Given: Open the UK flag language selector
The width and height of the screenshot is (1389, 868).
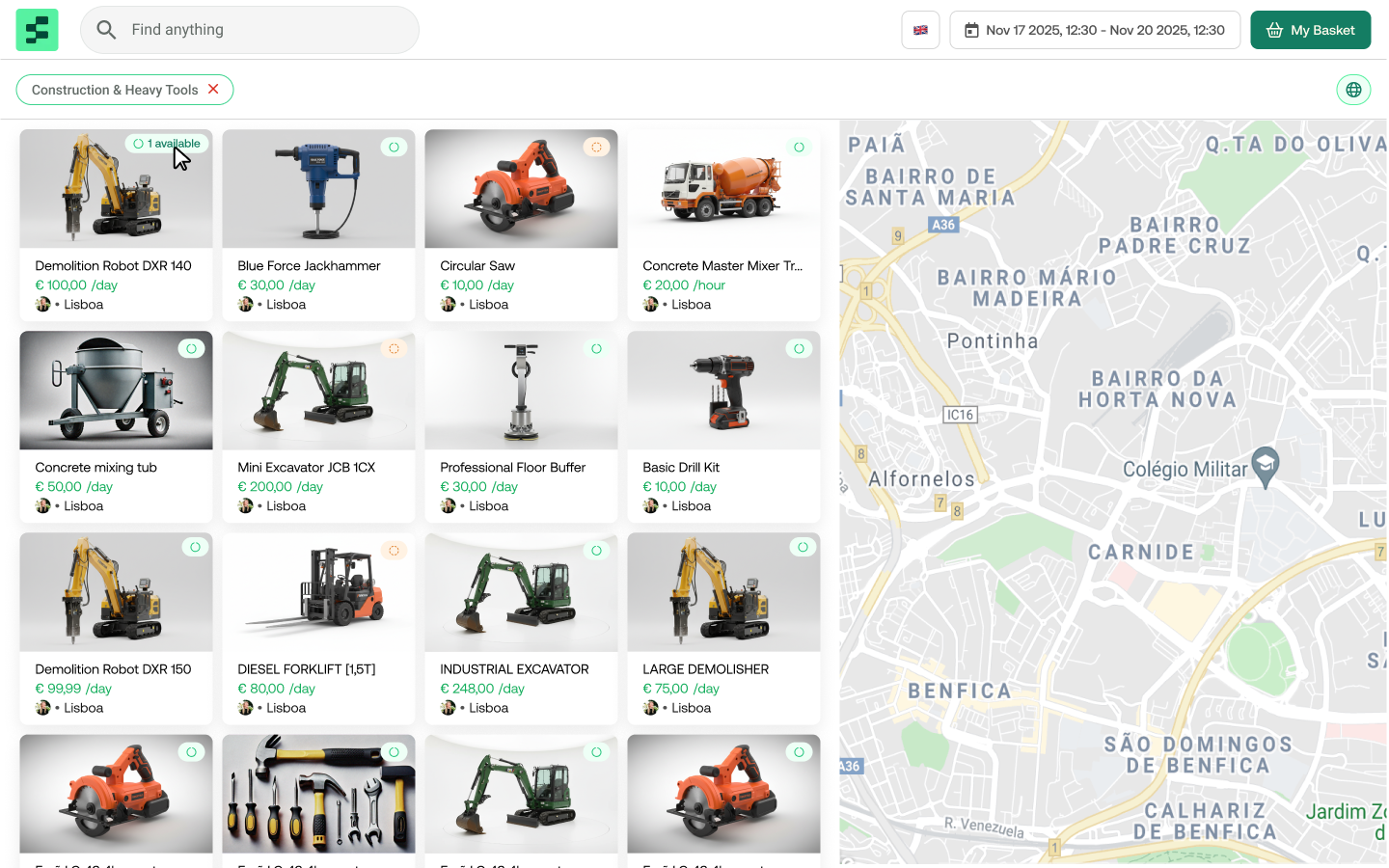Looking at the screenshot, I should click(x=920, y=30).
